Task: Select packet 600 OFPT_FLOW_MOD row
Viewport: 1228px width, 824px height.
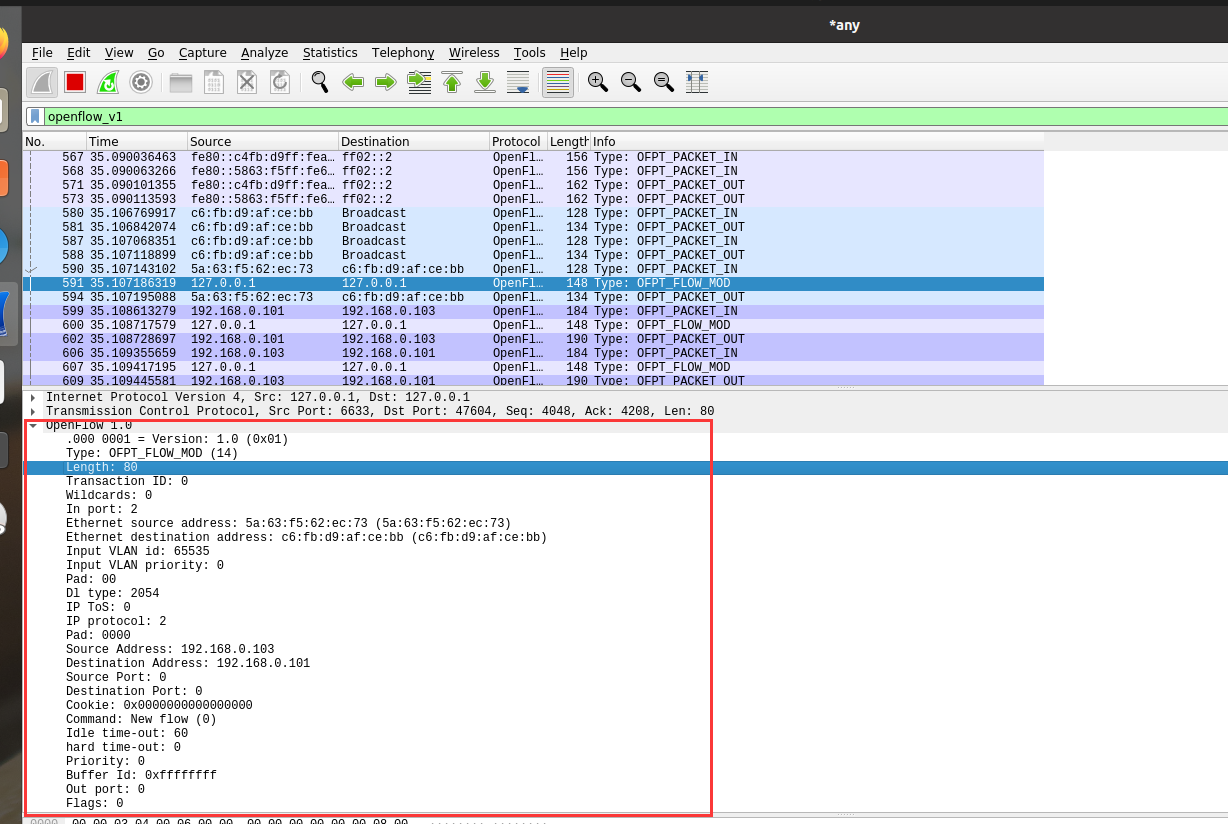Action: 533,325
